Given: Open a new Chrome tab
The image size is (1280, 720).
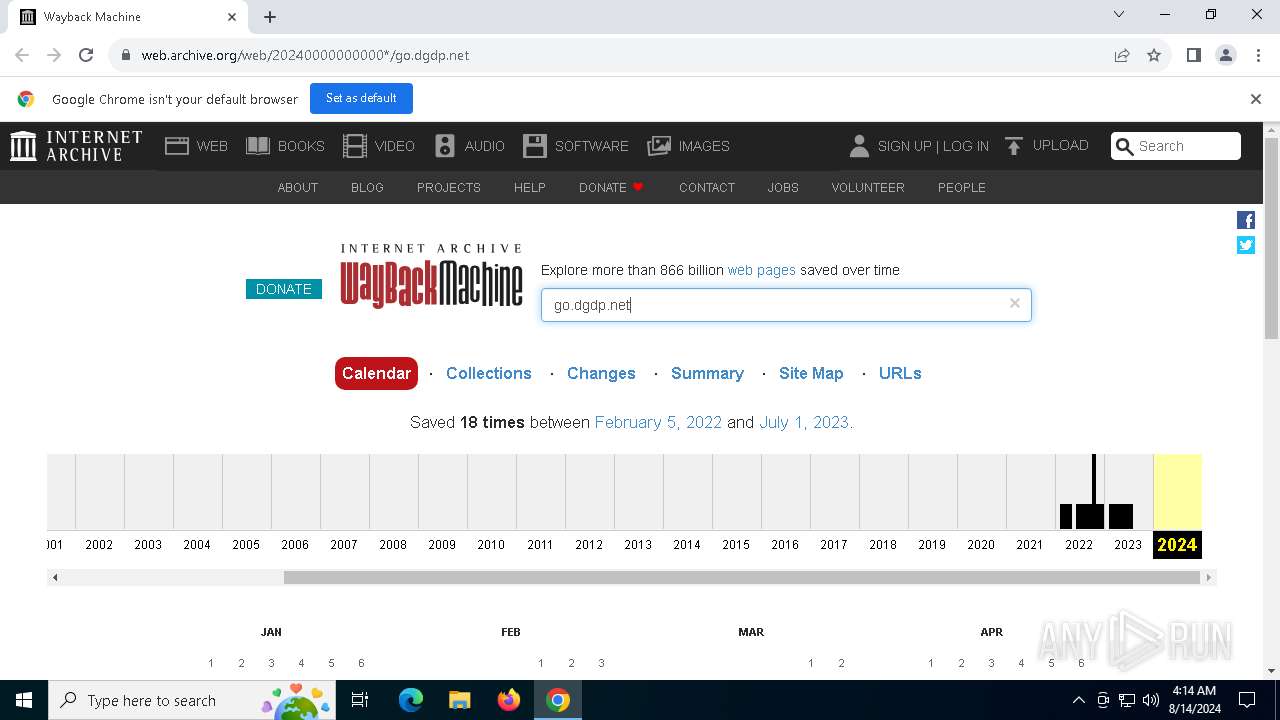Looking at the screenshot, I should coord(270,16).
